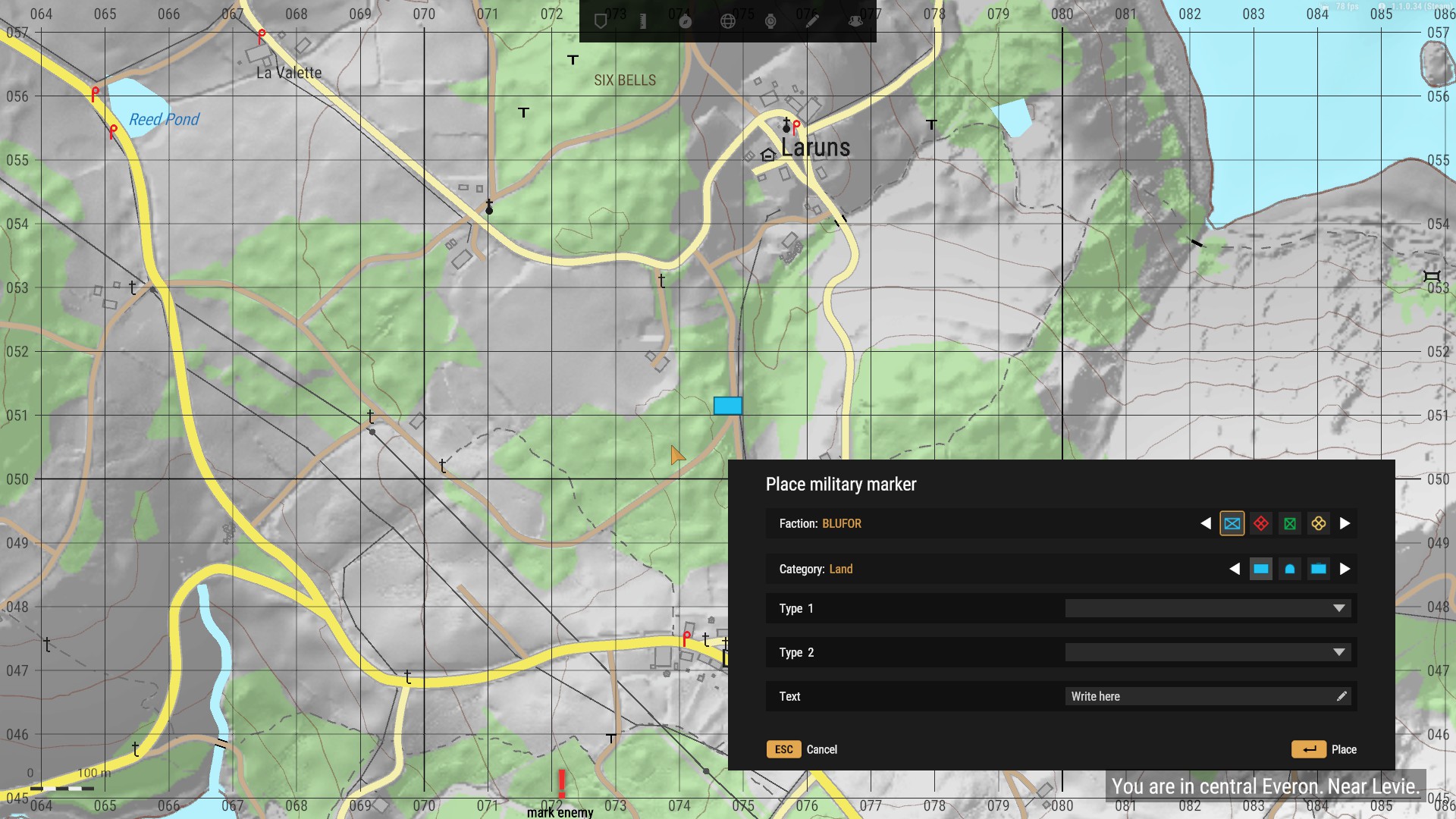The image size is (1456, 819).
Task: Go to previous category with left arrow
Action: 1235,569
